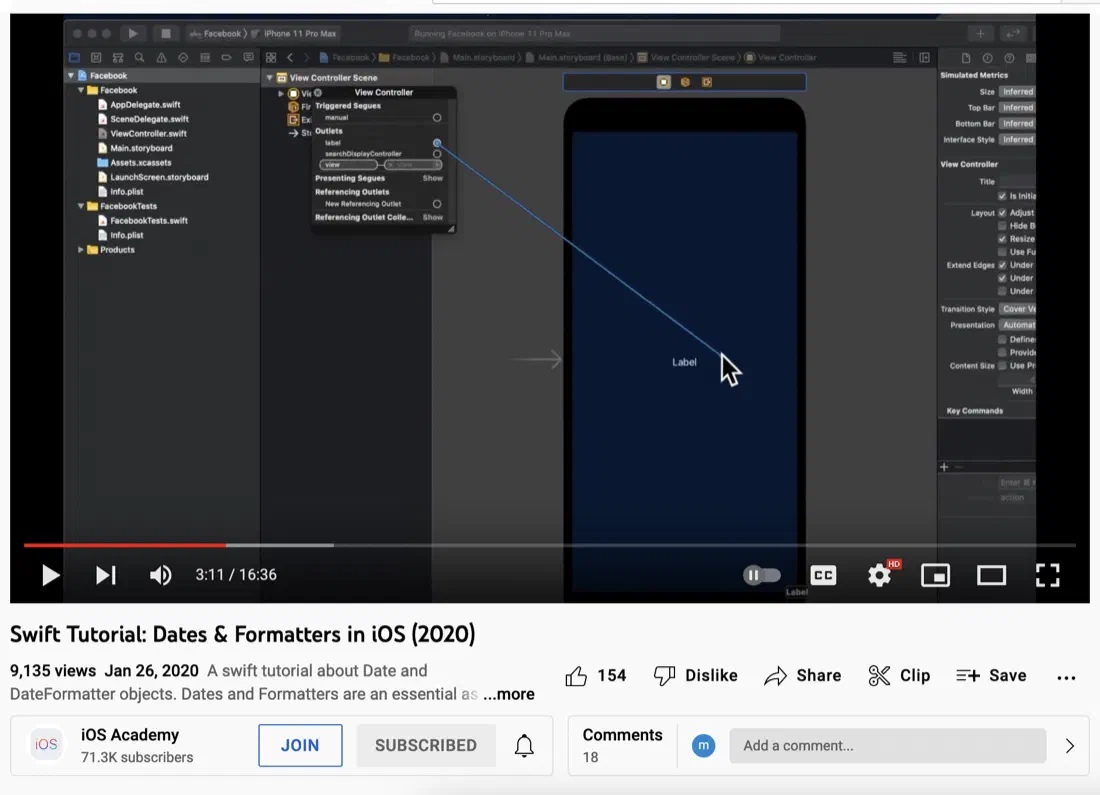Seek on the red video progress bar
1100x795 pixels.
(125, 545)
